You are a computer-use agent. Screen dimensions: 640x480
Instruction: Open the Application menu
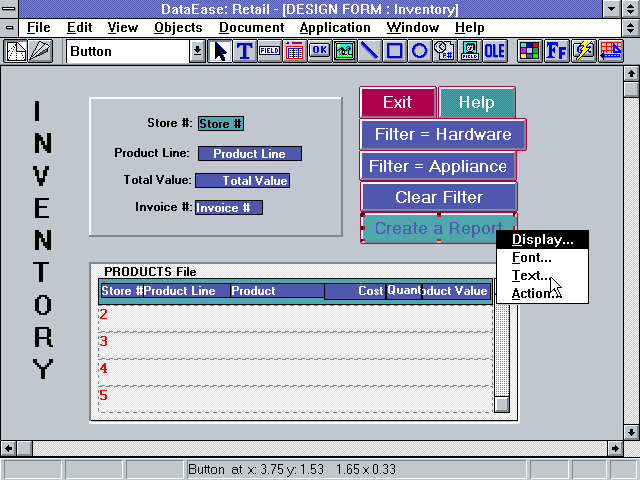coord(335,27)
